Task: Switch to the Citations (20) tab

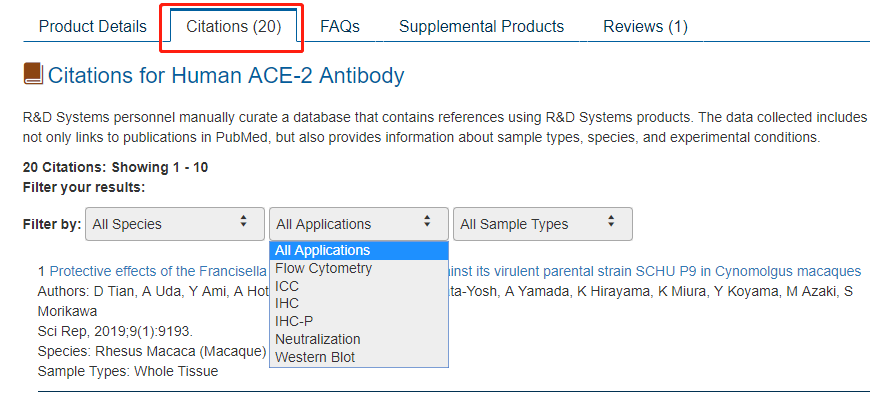Action: 233,26
